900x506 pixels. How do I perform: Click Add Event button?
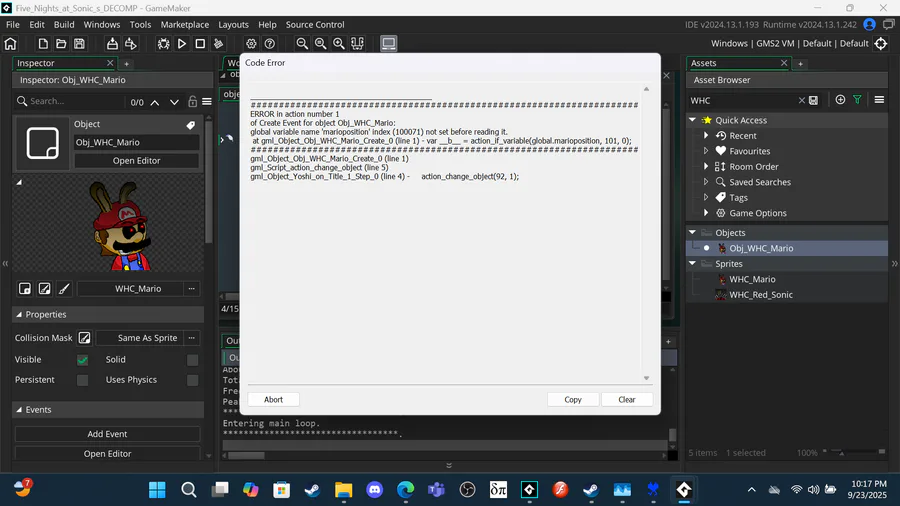pos(107,434)
